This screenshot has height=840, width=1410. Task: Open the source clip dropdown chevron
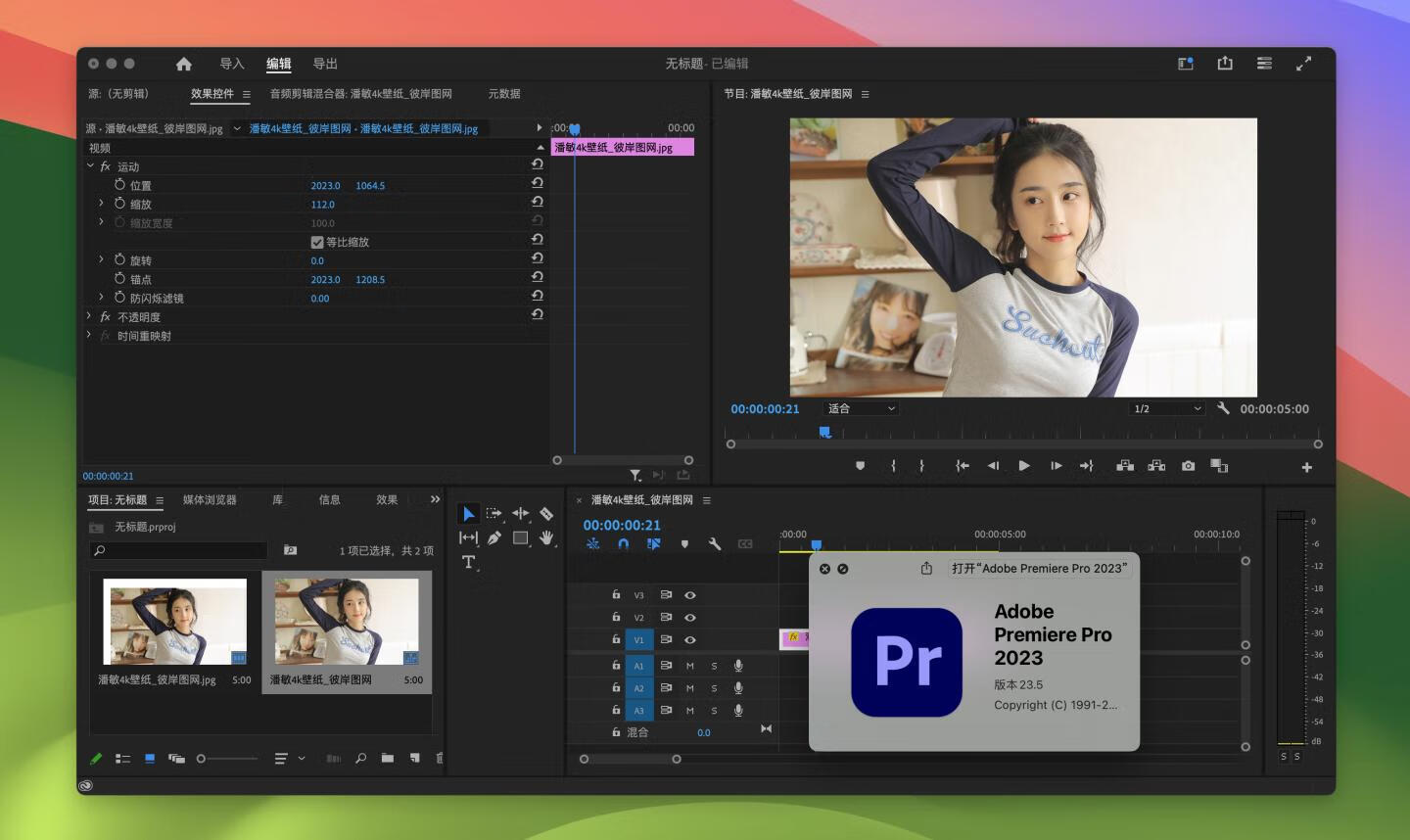[x=237, y=128]
